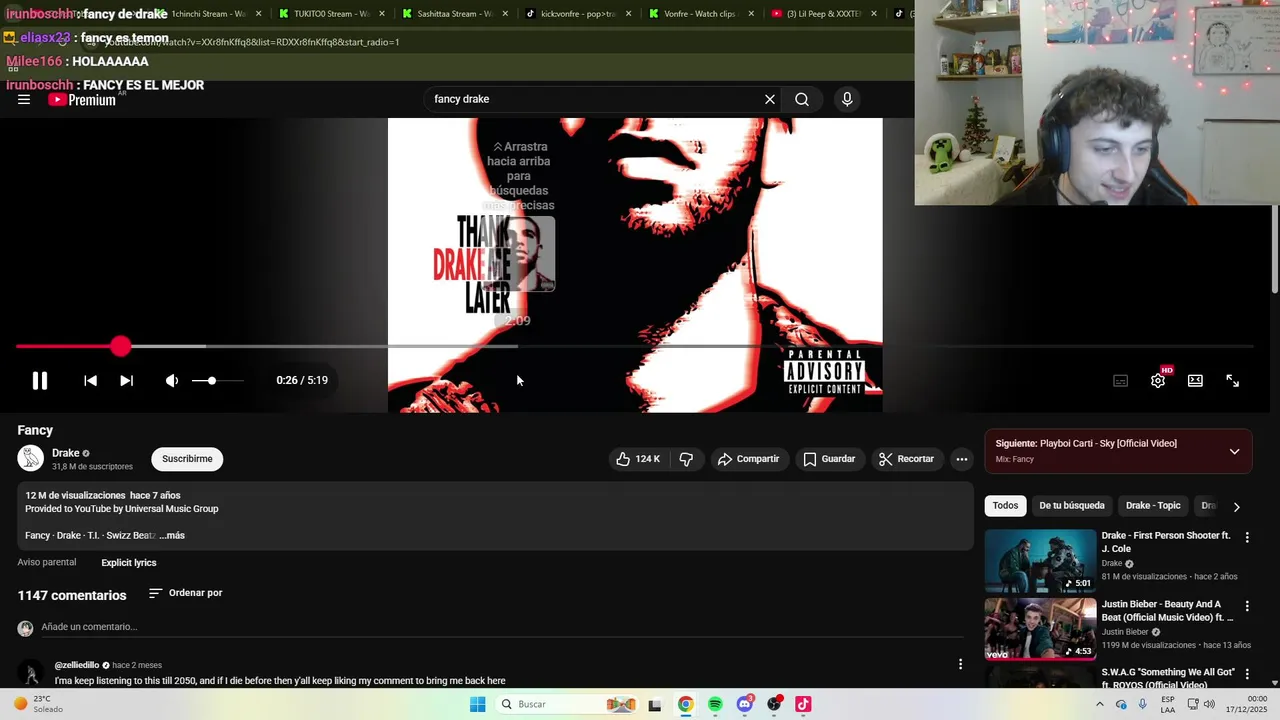Open the YouTube hamburger guide menu

pos(24,99)
